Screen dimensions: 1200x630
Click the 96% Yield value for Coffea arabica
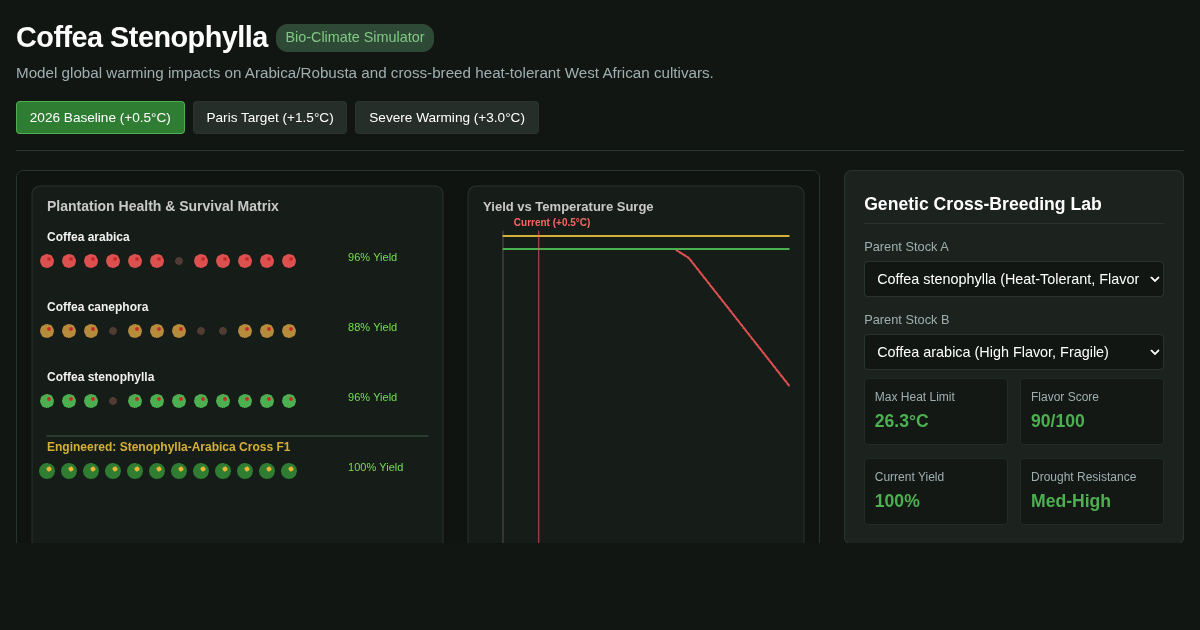click(372, 257)
